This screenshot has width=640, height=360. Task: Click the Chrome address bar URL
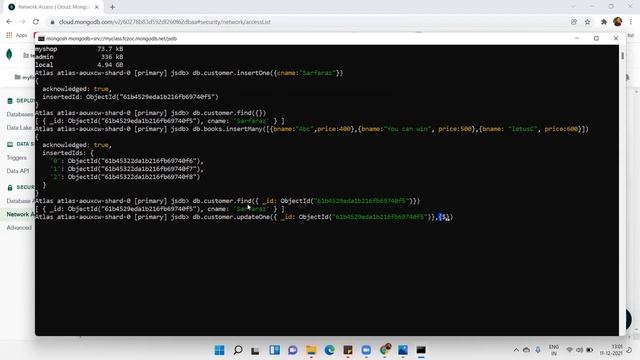164,22
